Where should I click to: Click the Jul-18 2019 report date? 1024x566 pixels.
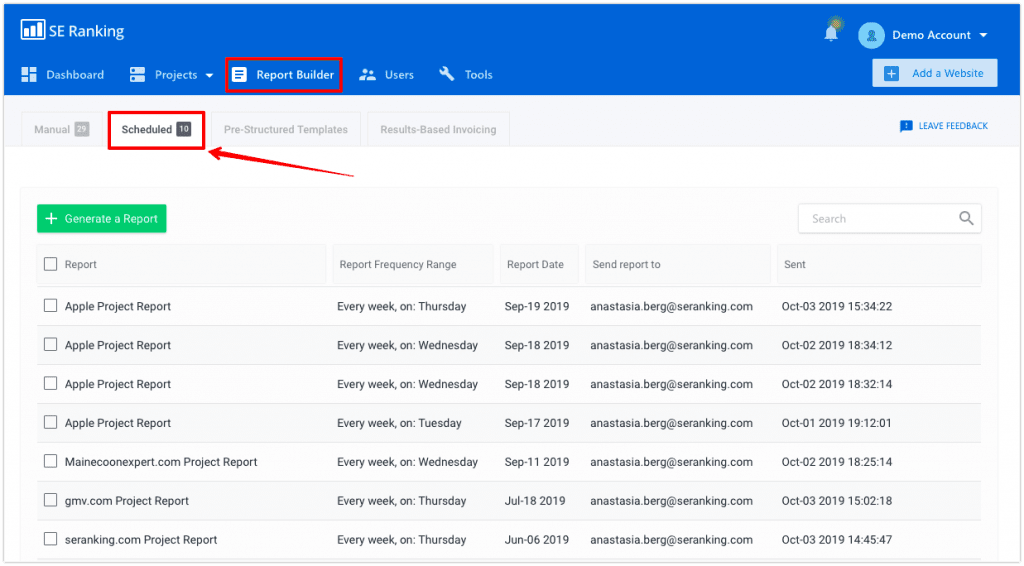click(535, 501)
